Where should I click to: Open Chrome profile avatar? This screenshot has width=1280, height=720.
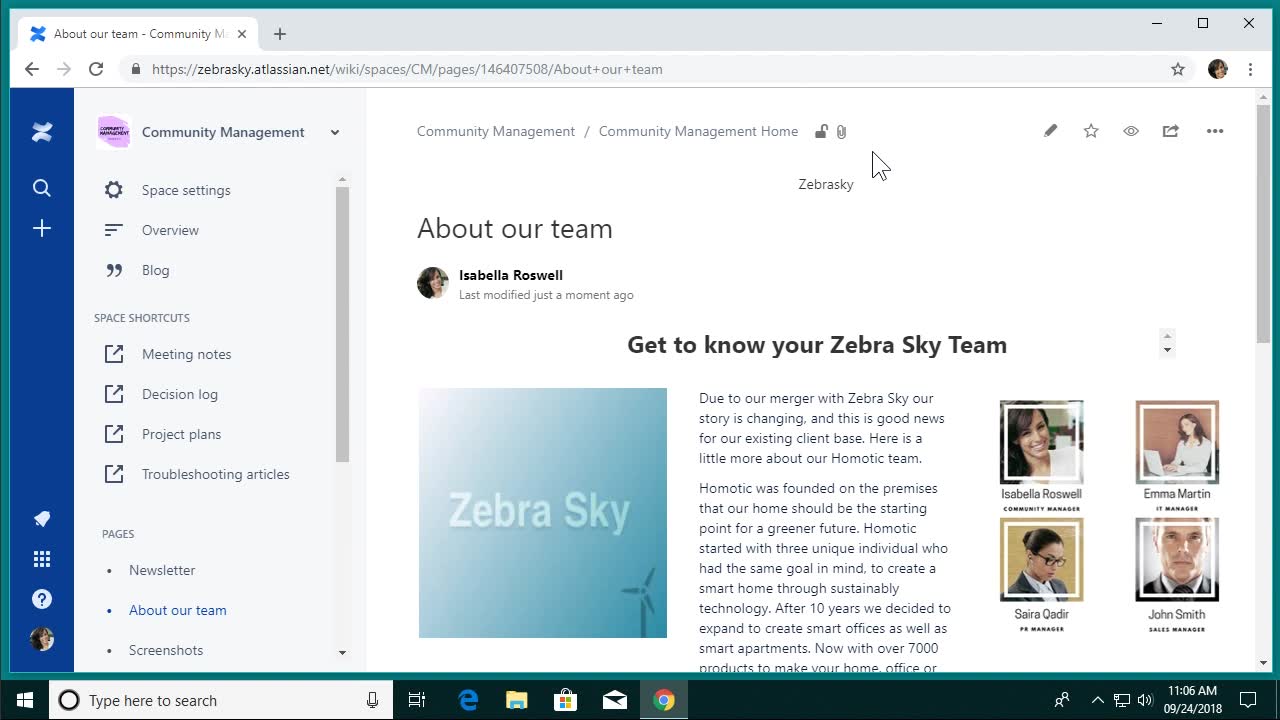coord(1218,69)
